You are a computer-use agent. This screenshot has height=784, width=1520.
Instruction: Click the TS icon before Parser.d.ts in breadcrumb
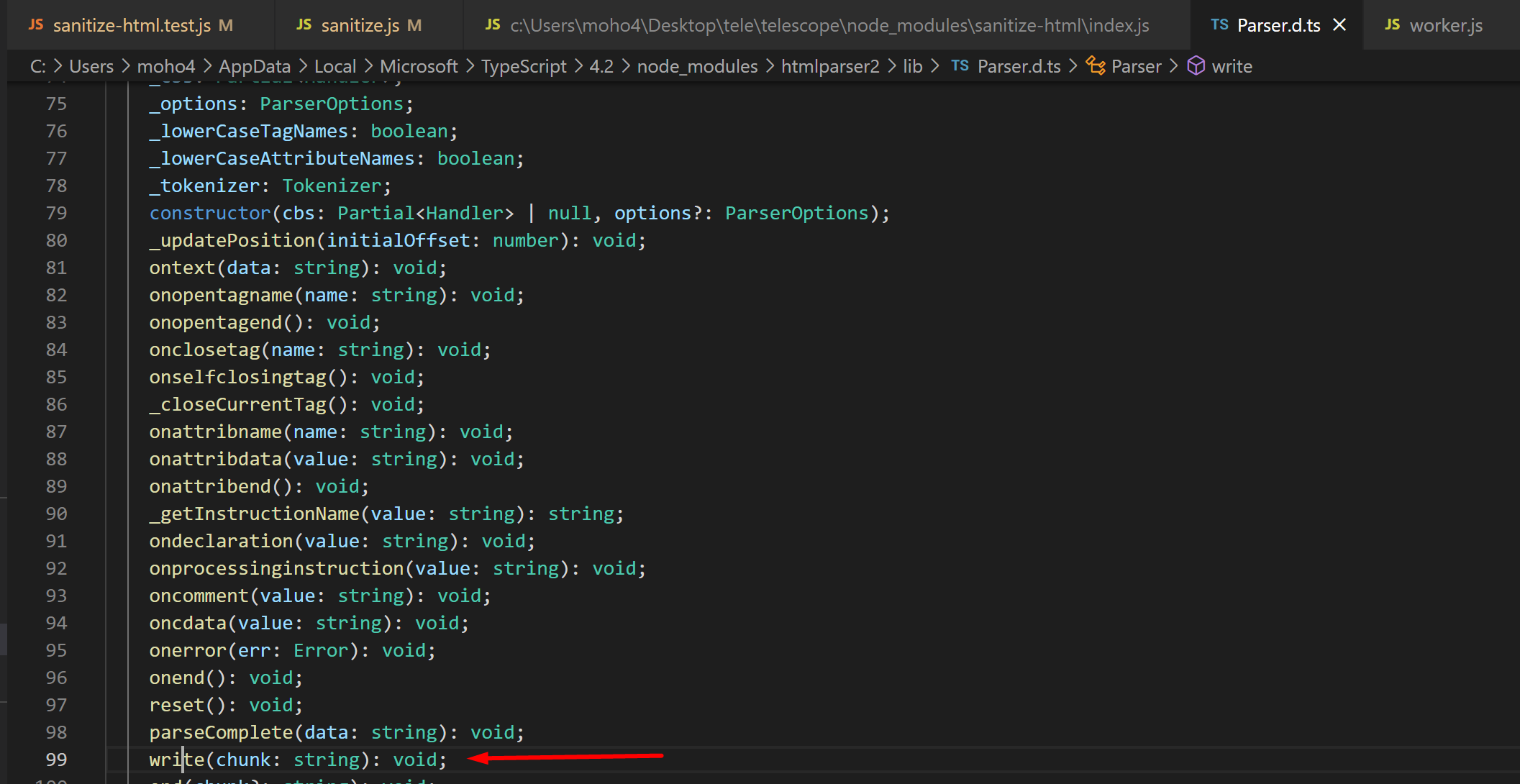click(x=960, y=65)
